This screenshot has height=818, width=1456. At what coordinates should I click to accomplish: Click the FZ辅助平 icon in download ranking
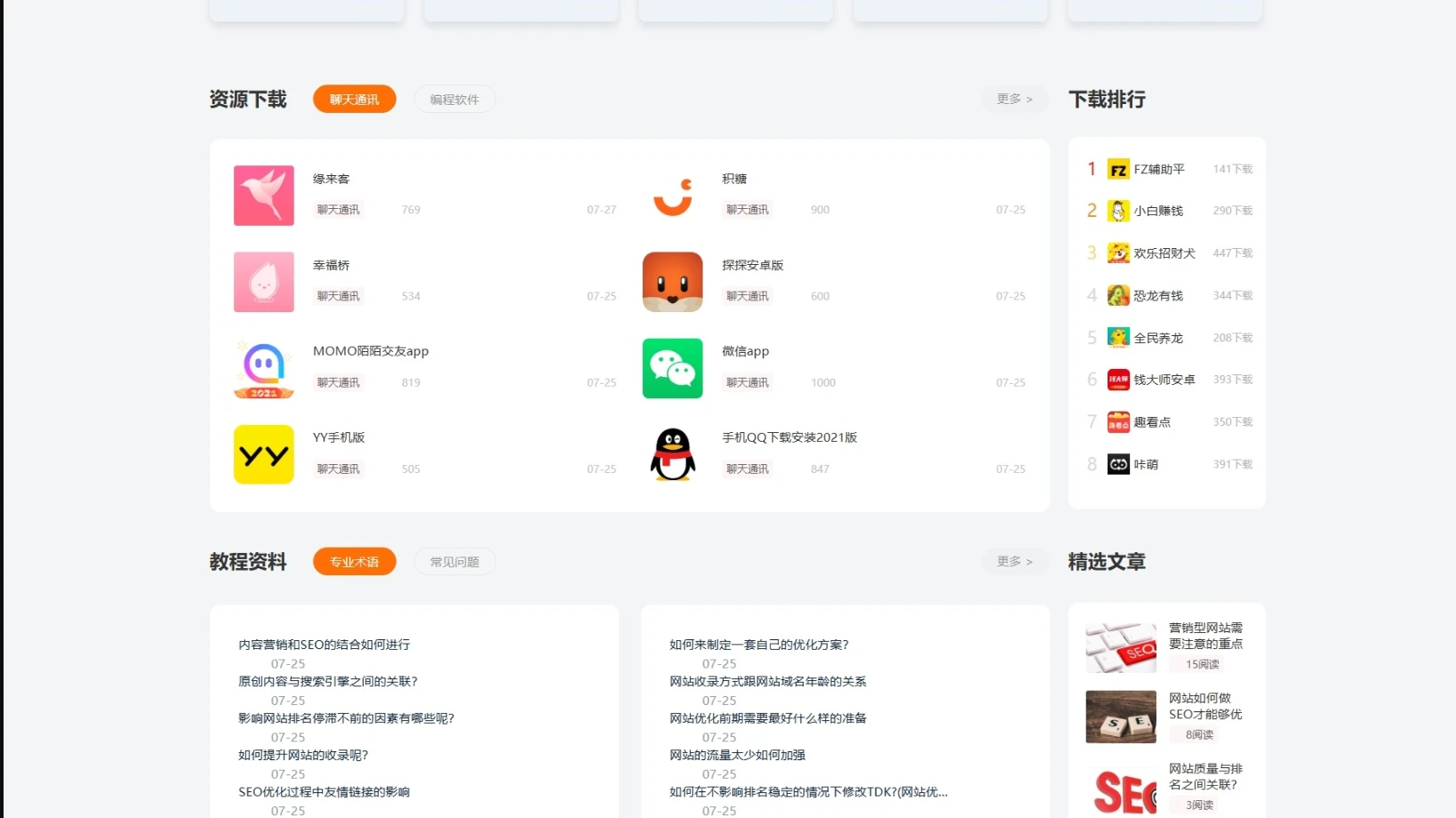pyautogui.click(x=1118, y=169)
